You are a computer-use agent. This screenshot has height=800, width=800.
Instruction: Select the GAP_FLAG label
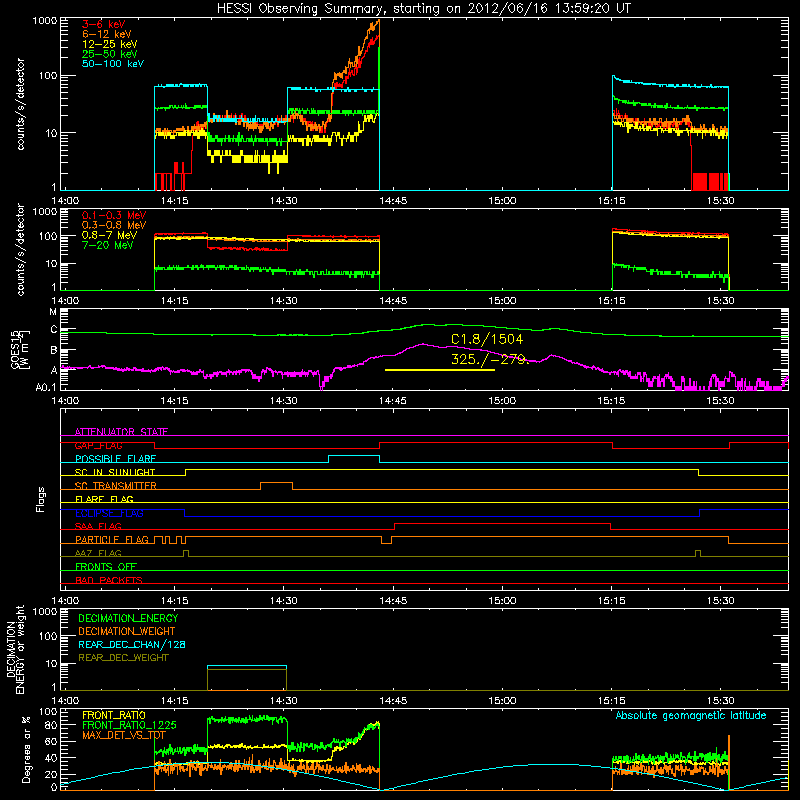point(99,446)
